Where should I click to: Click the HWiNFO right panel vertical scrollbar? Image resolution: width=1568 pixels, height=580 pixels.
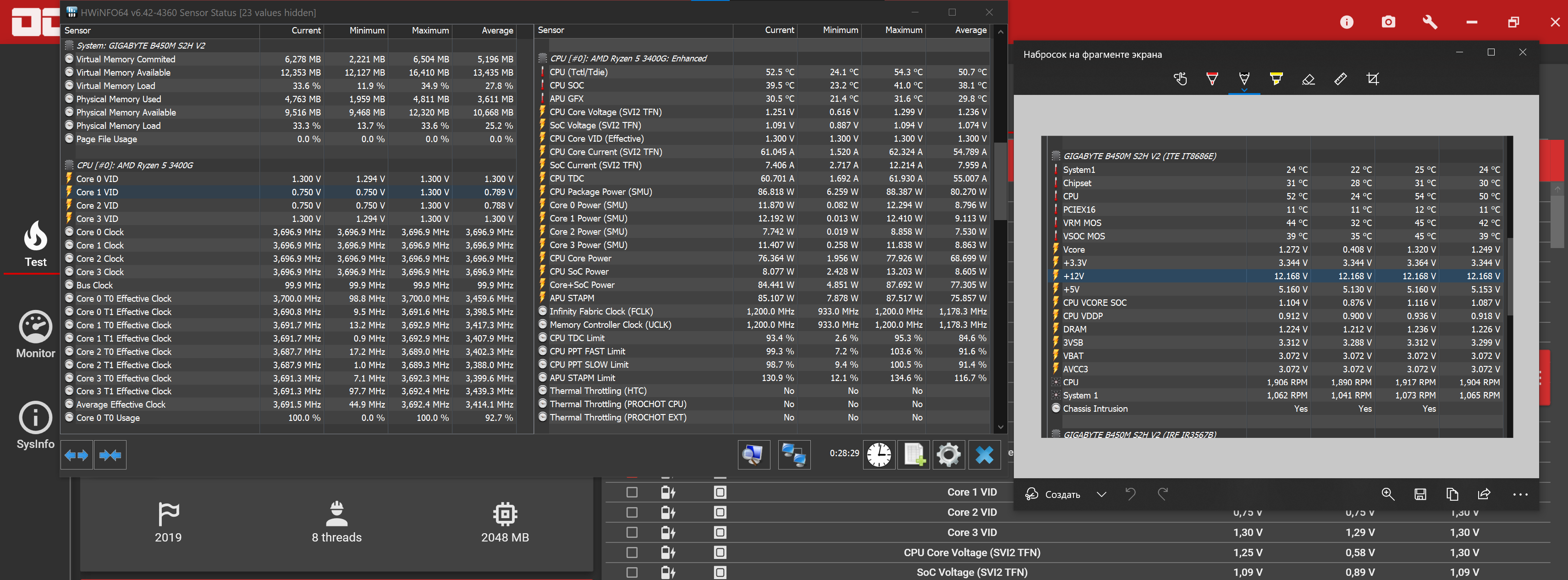click(1000, 182)
